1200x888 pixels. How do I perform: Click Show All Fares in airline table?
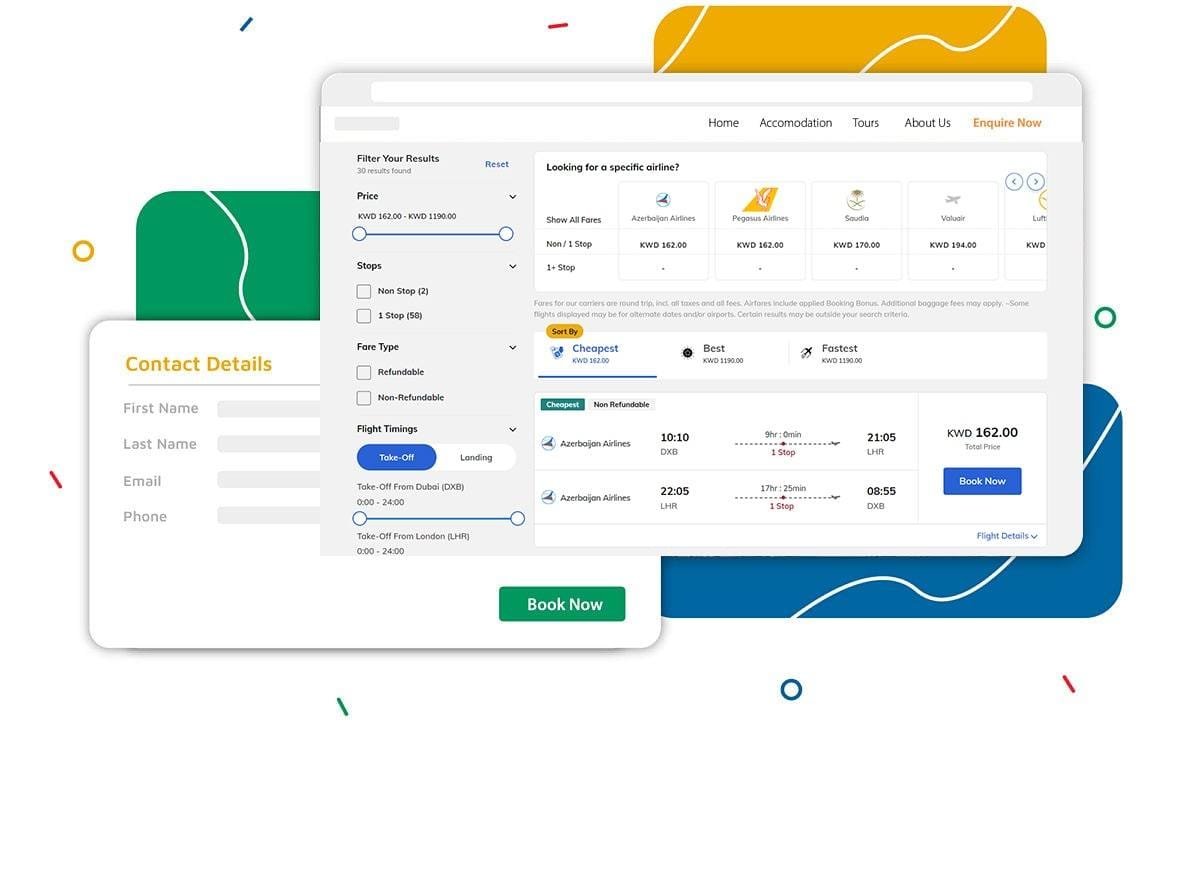pos(574,220)
